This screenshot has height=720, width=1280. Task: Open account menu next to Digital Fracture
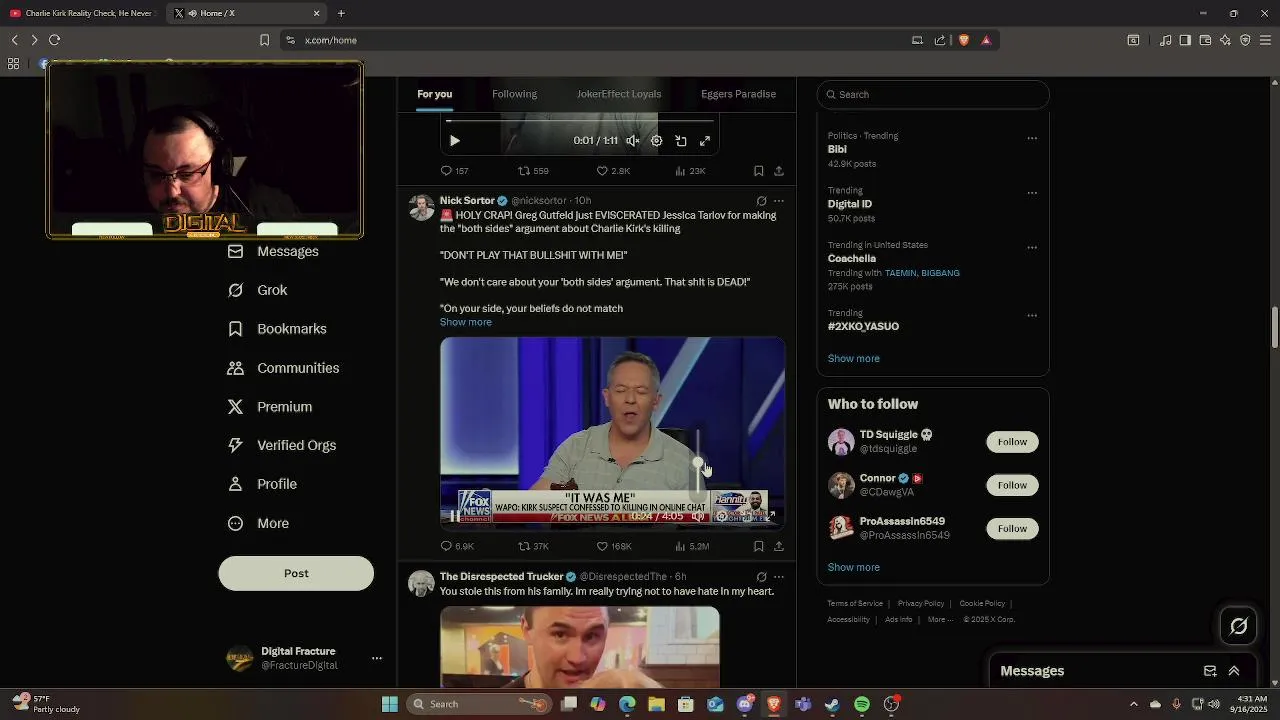point(377,658)
